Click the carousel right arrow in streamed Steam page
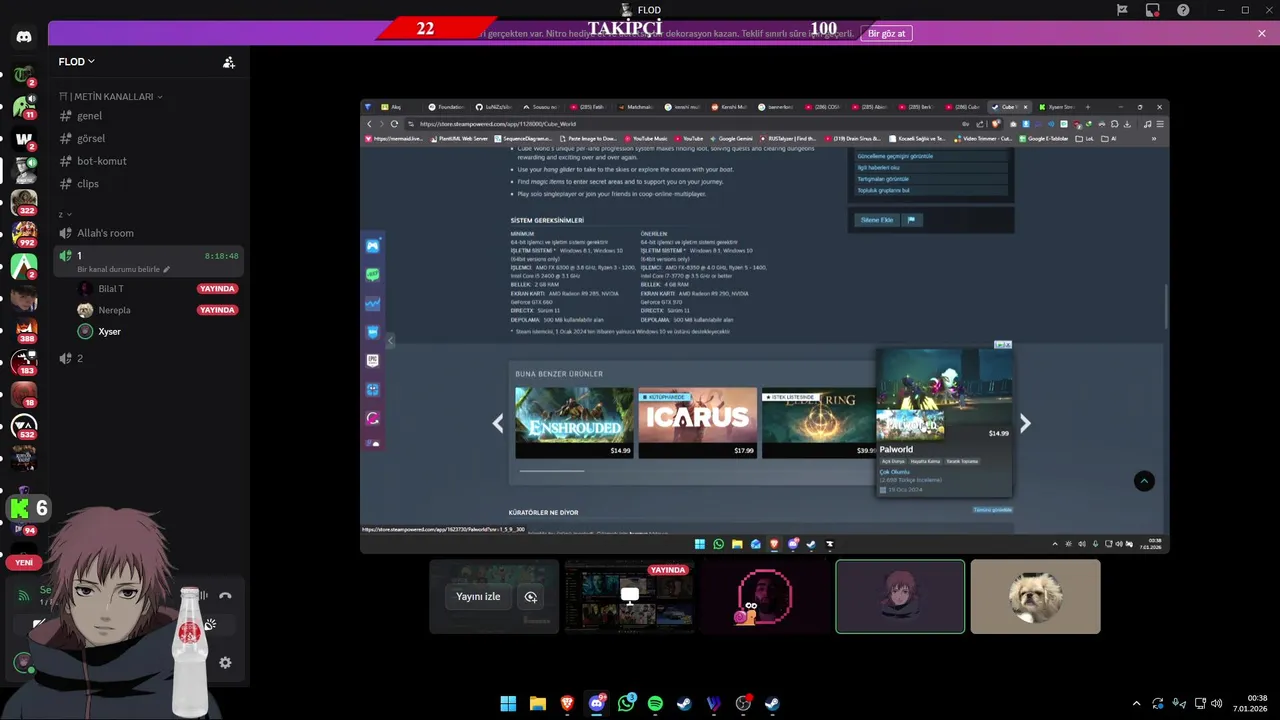The height and width of the screenshot is (720, 1280). pyautogui.click(x=1025, y=423)
